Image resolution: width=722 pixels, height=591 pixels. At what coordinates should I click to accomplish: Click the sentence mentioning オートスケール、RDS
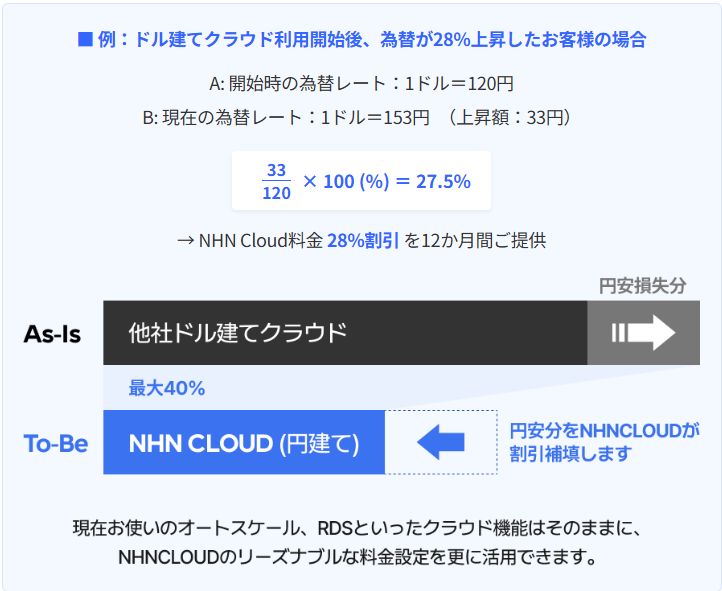[361, 527]
